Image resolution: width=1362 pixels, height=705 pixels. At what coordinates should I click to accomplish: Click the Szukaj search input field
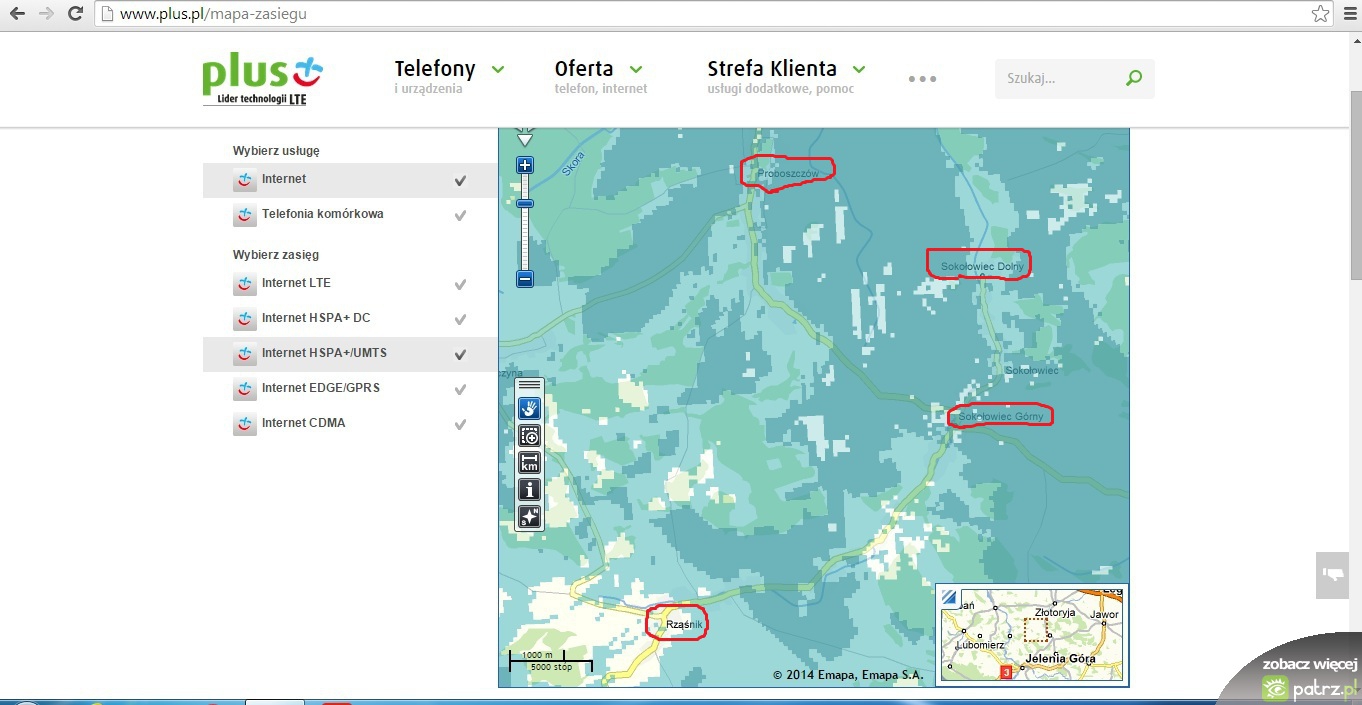click(1060, 79)
